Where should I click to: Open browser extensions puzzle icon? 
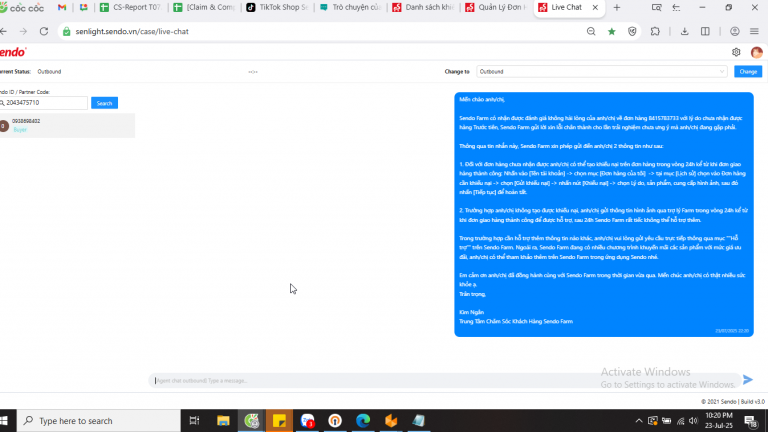(x=655, y=31)
